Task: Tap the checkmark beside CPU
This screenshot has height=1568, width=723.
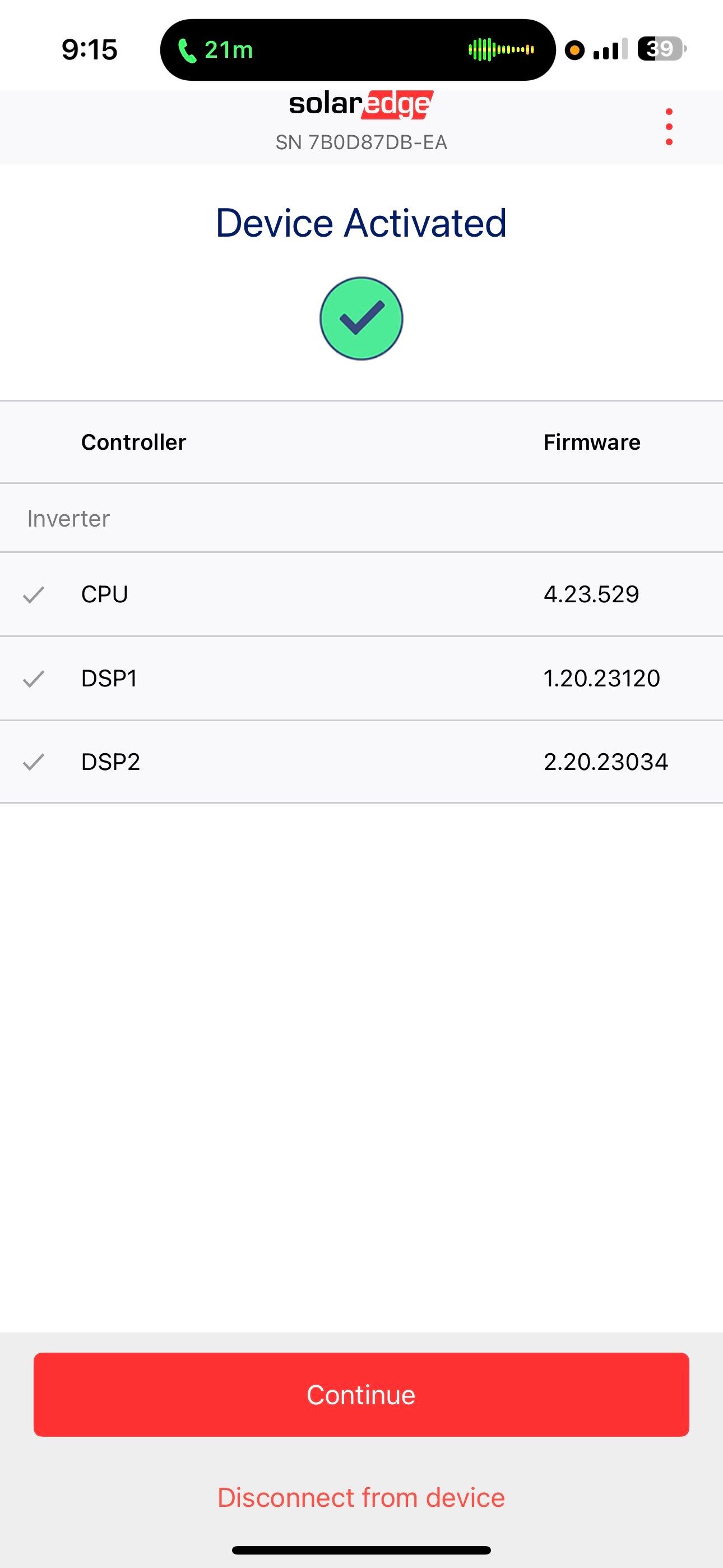Action: tap(34, 594)
